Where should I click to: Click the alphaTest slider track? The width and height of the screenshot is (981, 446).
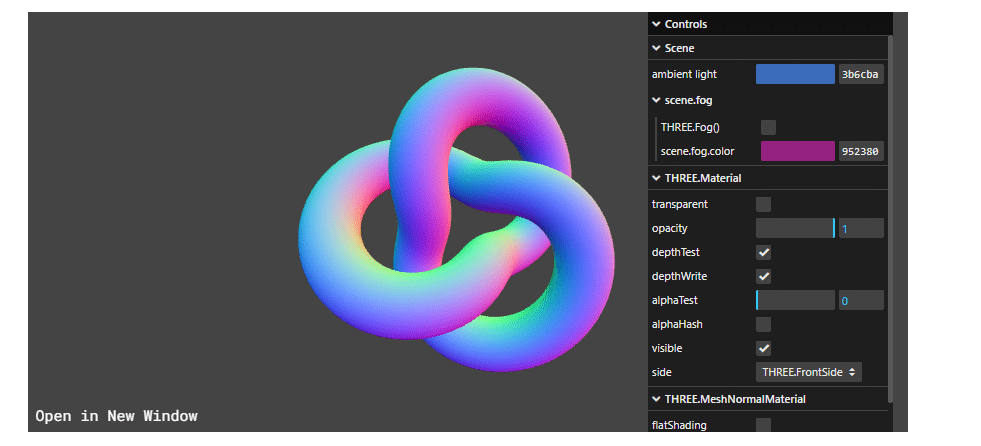(x=795, y=300)
